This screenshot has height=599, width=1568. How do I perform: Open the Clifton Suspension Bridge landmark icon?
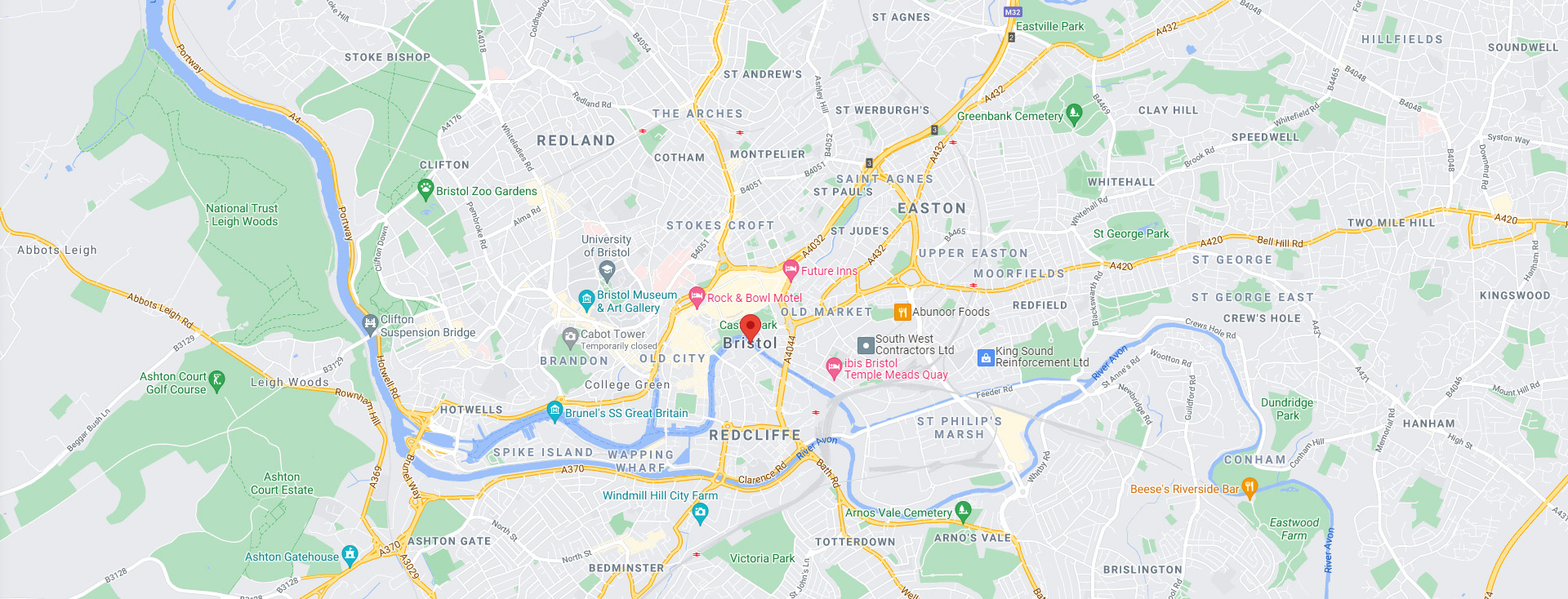click(x=370, y=326)
